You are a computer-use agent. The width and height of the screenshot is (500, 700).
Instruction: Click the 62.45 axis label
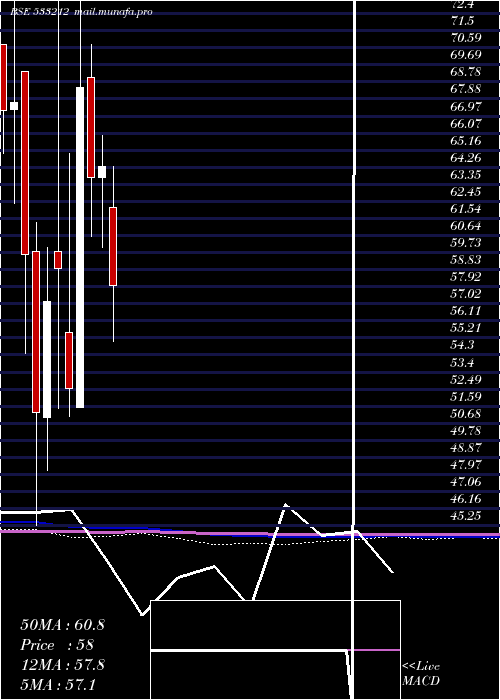click(466, 192)
